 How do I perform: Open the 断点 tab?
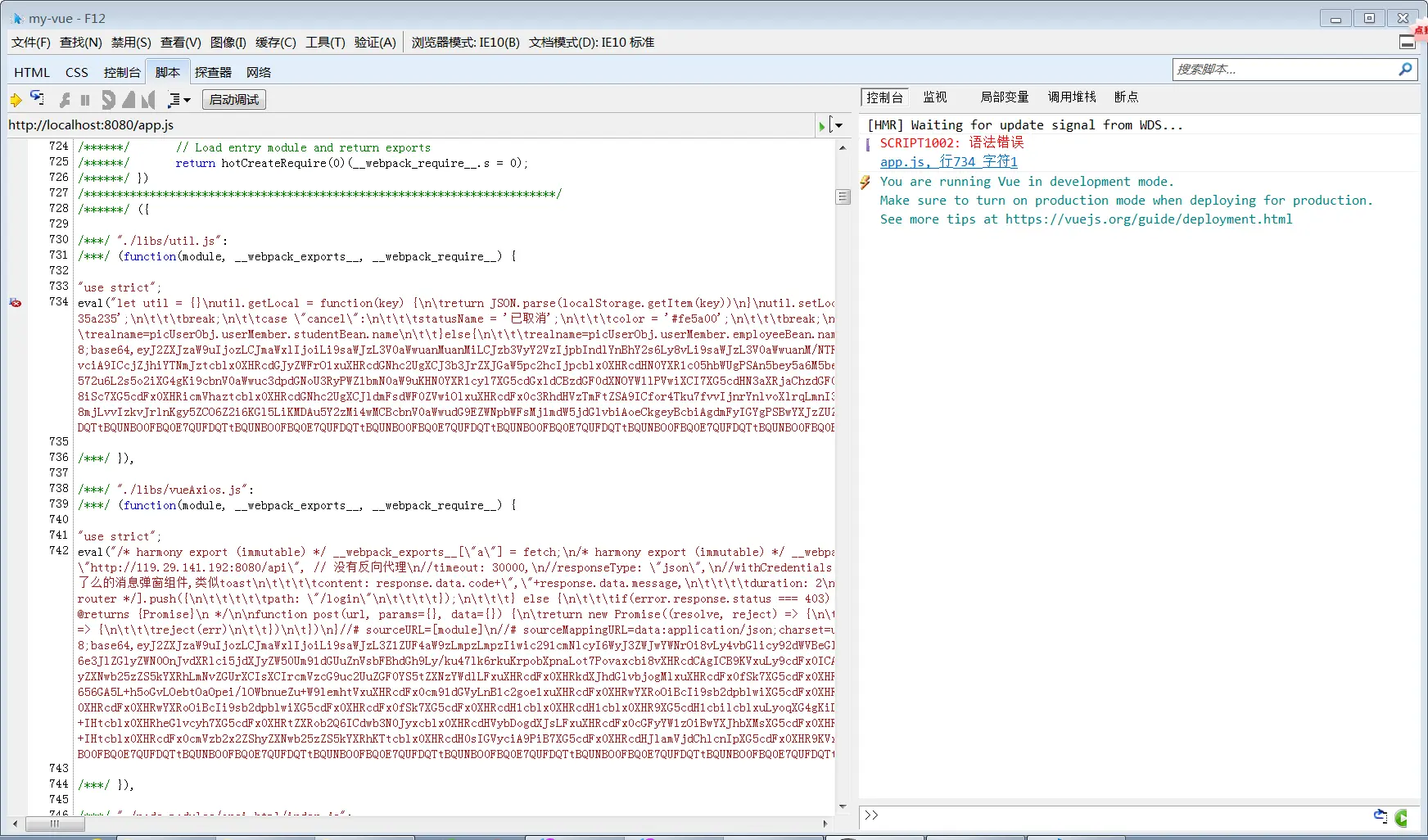[1127, 97]
